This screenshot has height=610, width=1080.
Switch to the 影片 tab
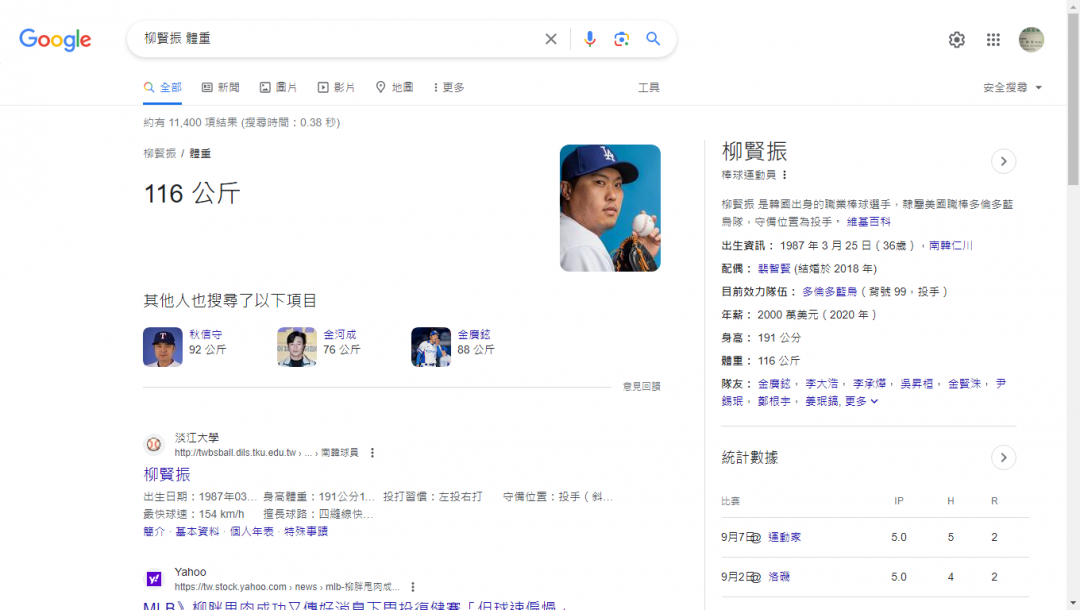(336, 87)
